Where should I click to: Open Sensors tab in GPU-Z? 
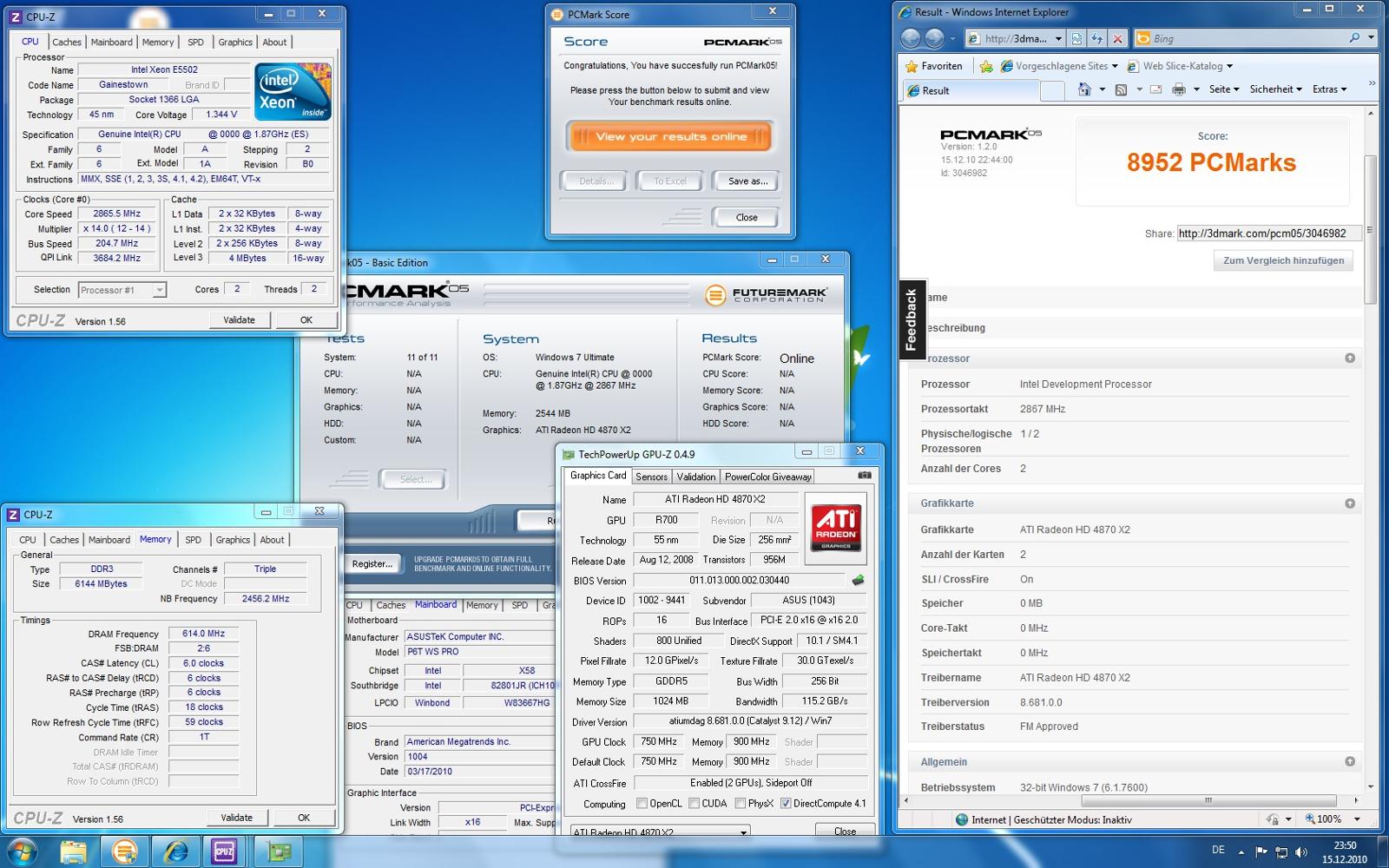[x=651, y=477]
